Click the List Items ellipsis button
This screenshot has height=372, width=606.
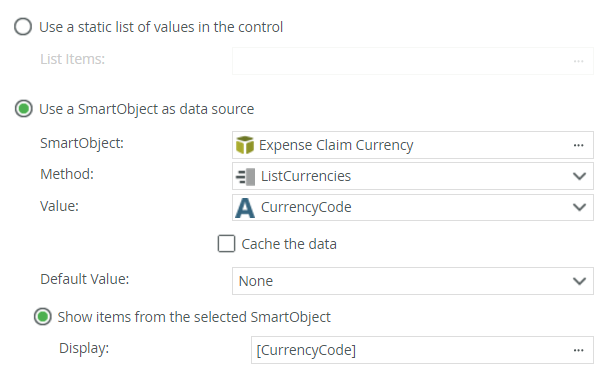pyautogui.click(x=579, y=61)
